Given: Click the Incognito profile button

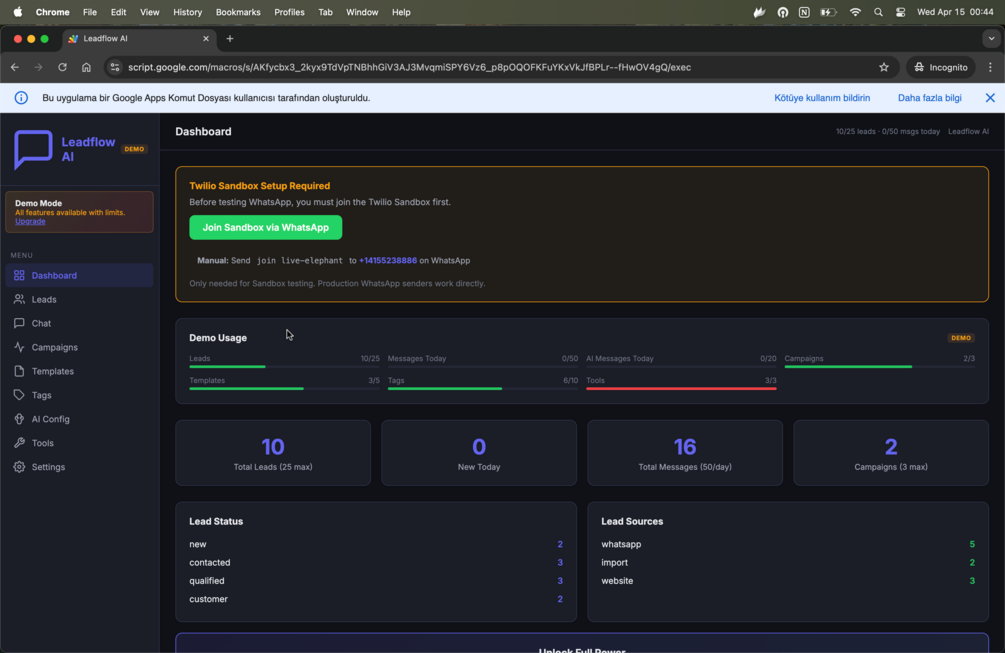Looking at the screenshot, I should [941, 67].
